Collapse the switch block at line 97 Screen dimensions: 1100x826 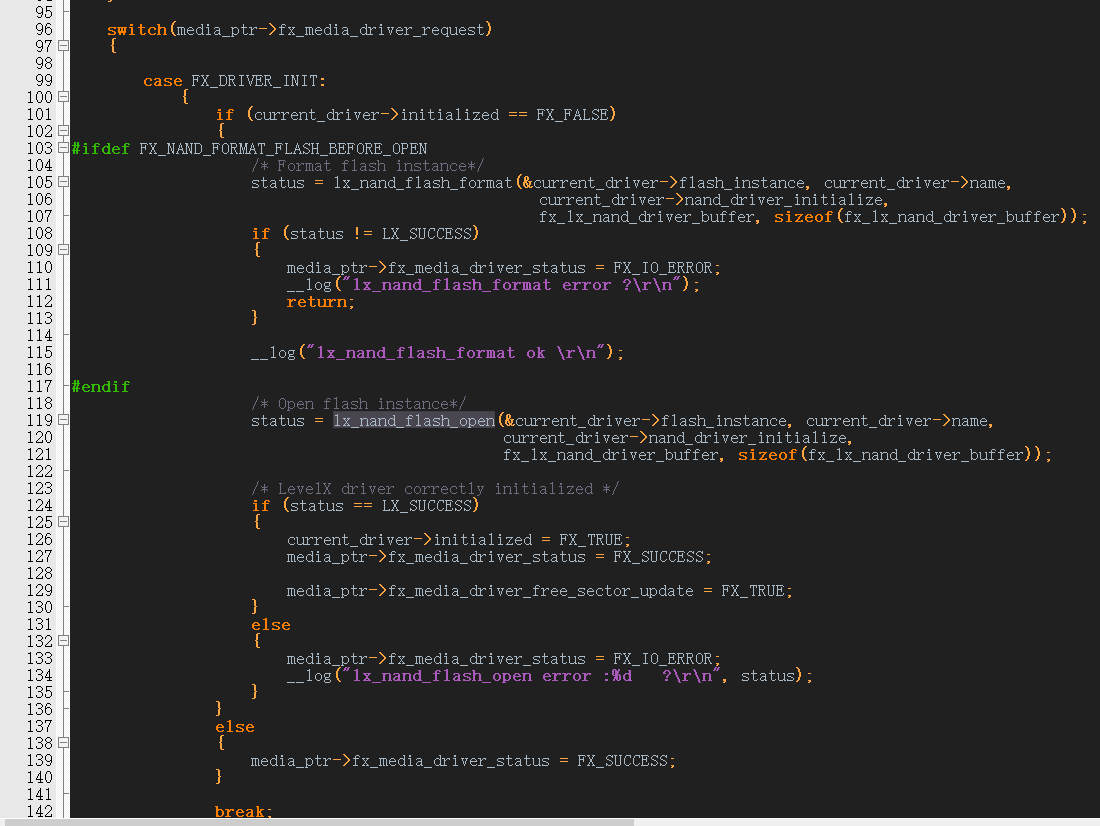[x=62, y=45]
